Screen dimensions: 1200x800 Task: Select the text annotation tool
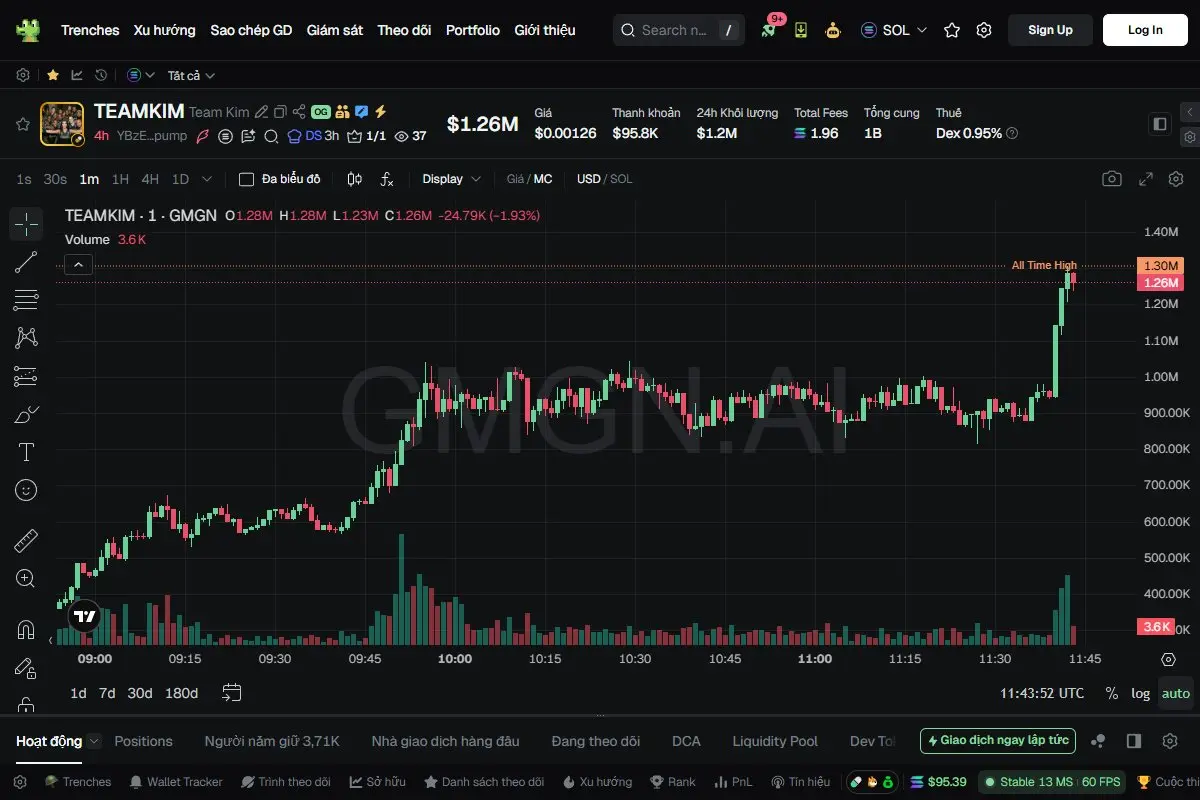pyautogui.click(x=26, y=452)
